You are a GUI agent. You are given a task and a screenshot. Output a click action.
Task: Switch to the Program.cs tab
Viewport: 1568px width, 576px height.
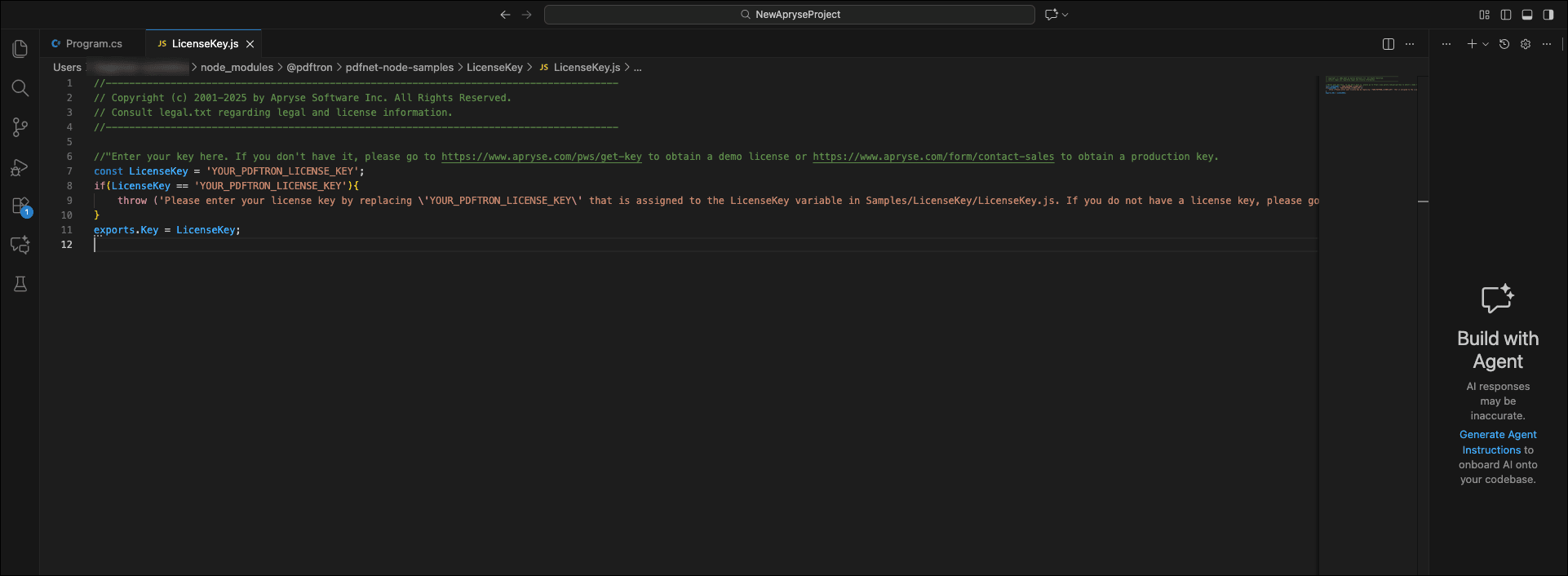coord(94,44)
